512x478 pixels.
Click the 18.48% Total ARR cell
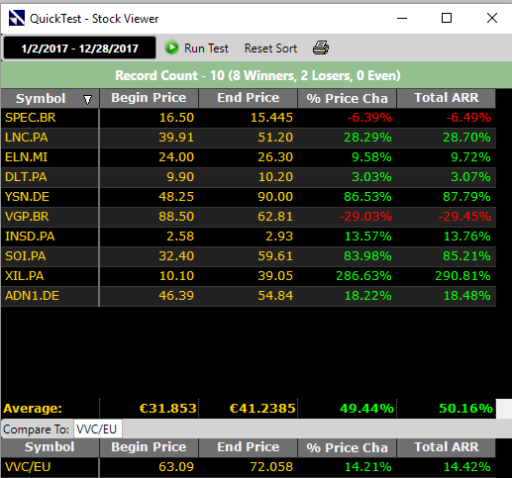(x=467, y=296)
